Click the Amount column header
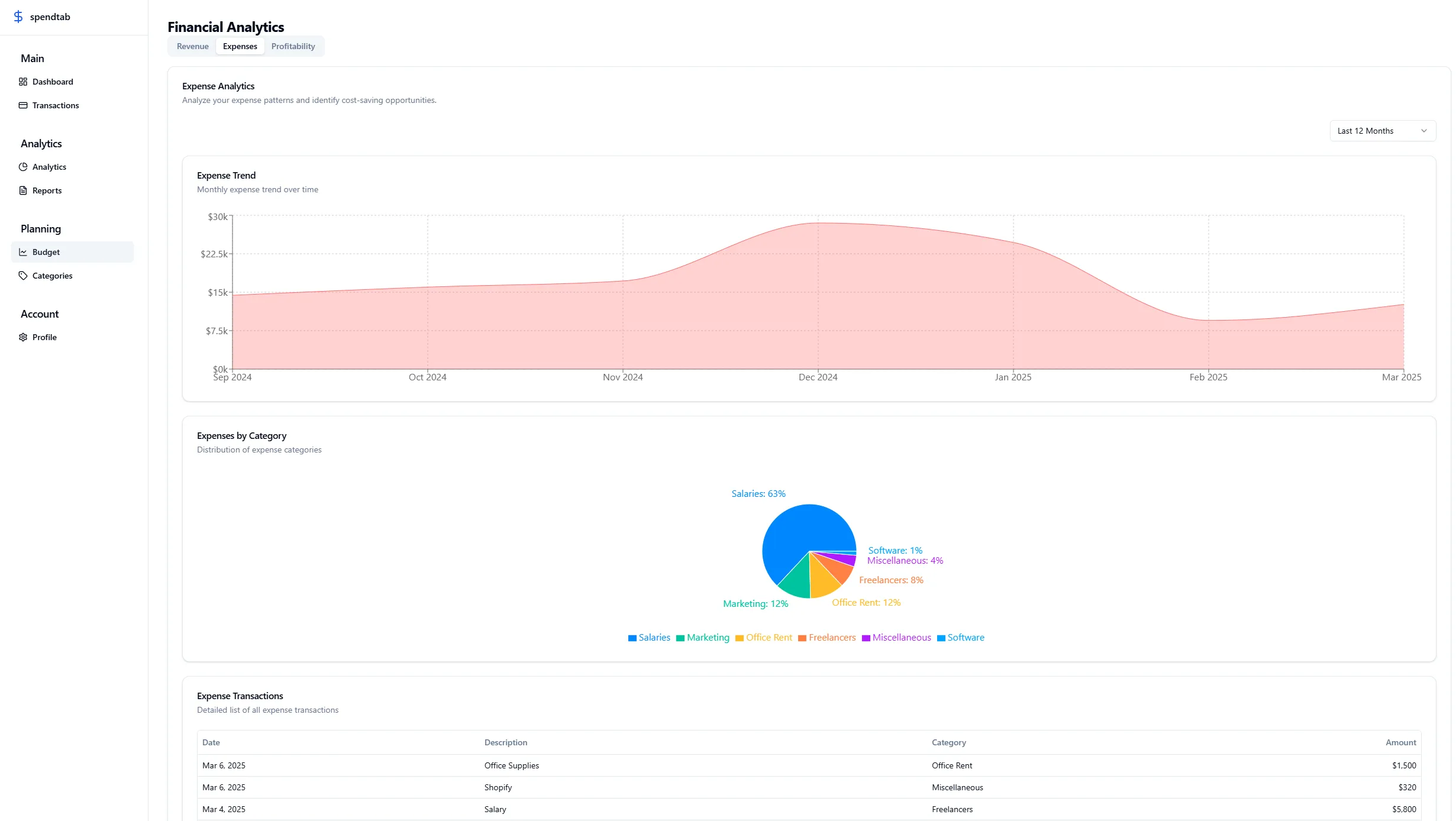The image size is (1456, 821). coord(1400,742)
